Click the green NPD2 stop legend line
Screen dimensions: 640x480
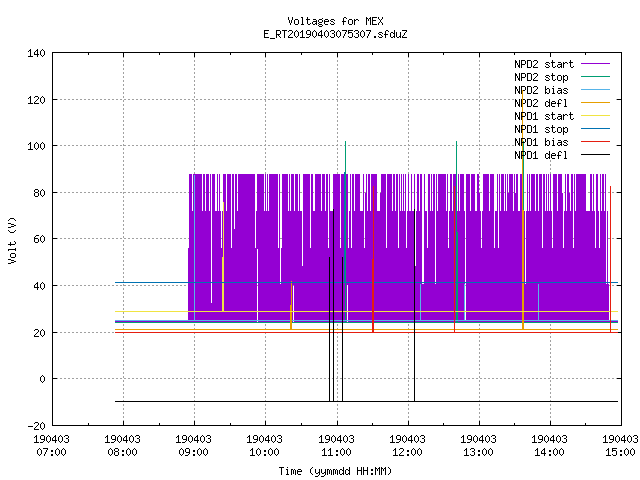(x=596, y=76)
